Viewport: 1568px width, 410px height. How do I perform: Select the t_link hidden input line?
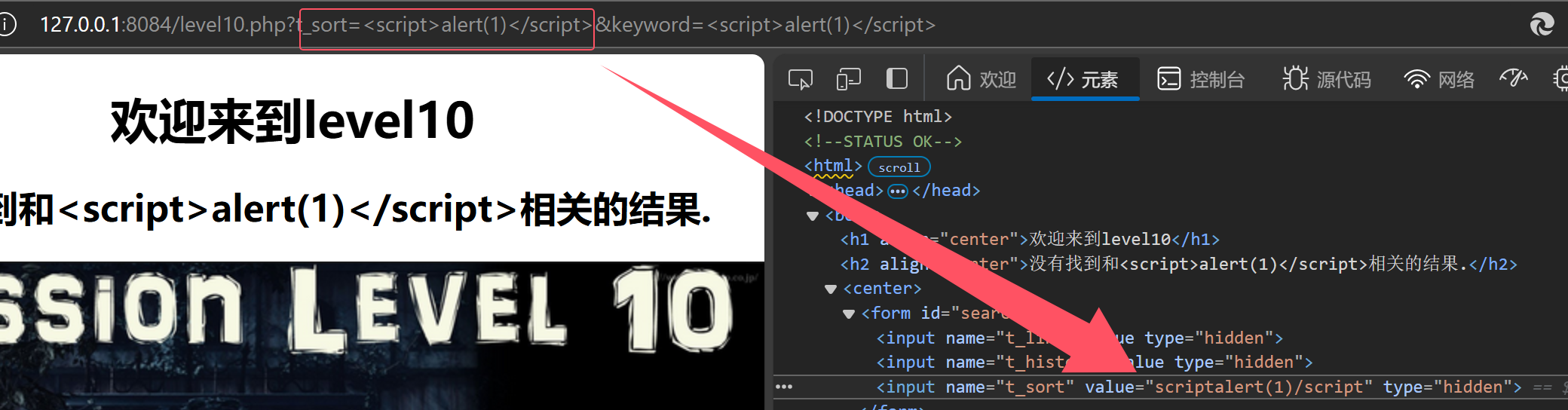pos(1080,338)
